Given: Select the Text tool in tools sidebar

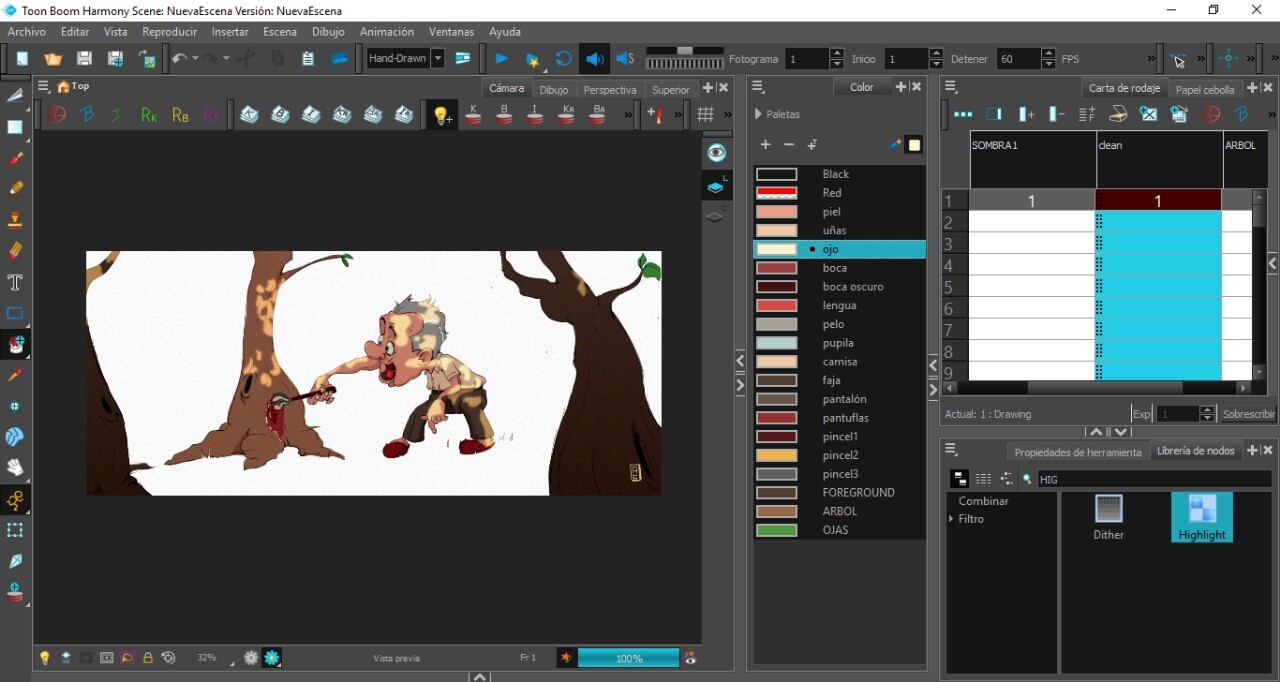Looking at the screenshot, I should (15, 282).
